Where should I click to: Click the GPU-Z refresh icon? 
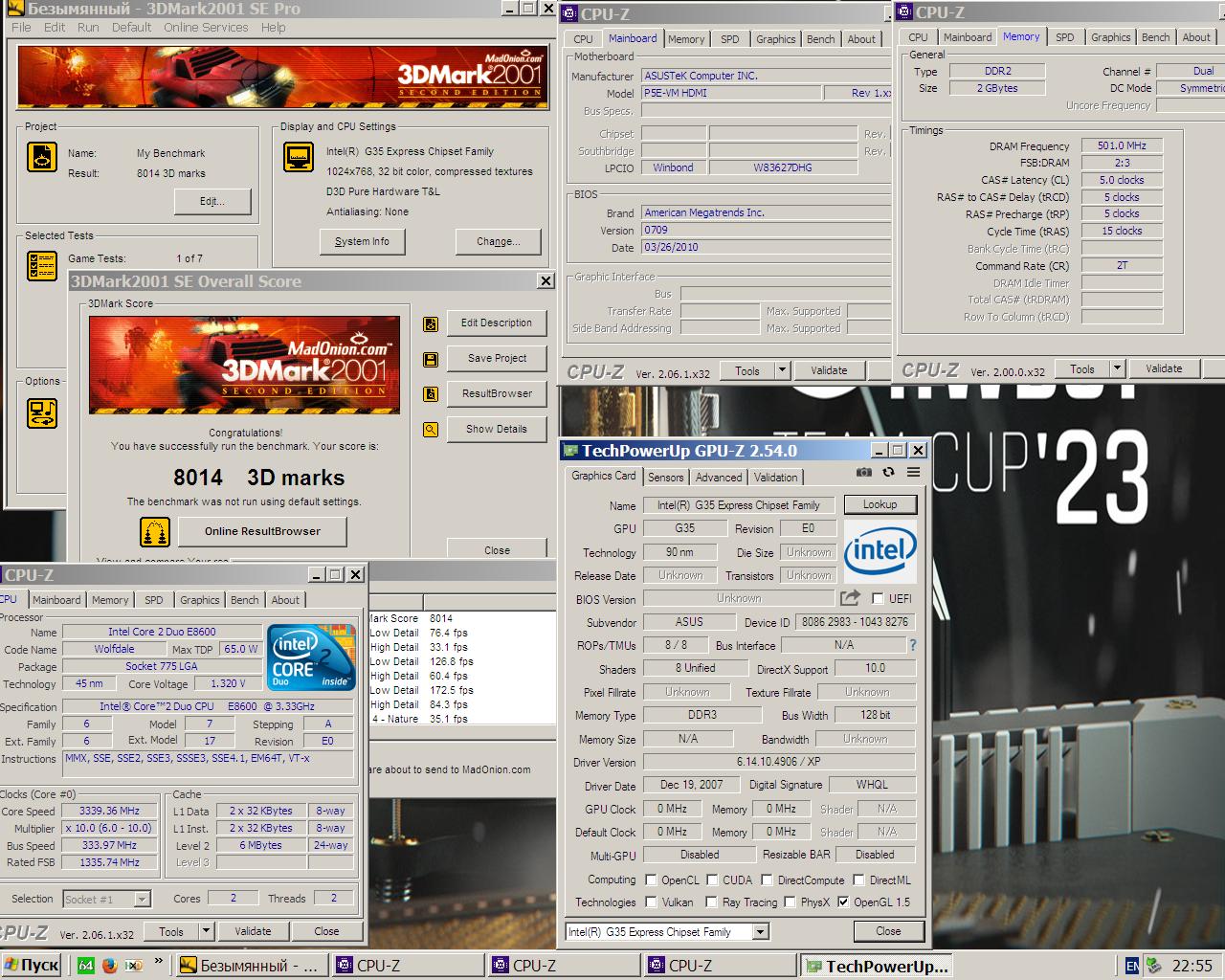pos(888,472)
